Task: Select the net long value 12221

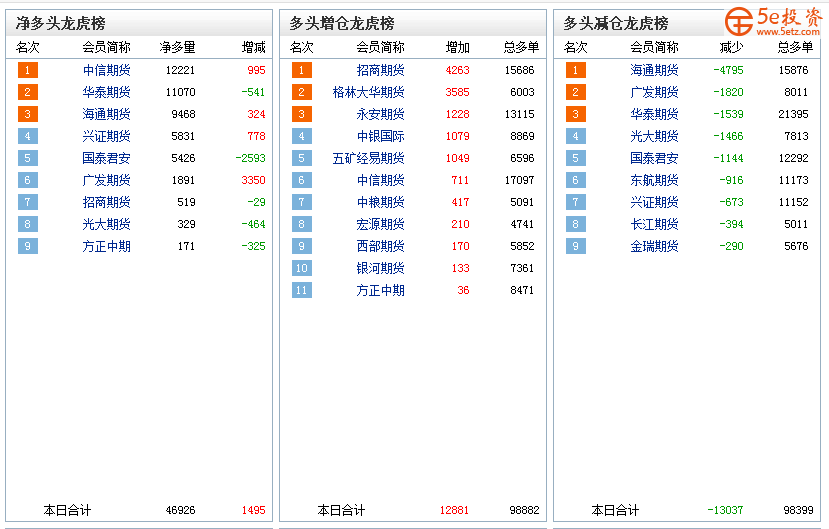Action: tap(180, 70)
